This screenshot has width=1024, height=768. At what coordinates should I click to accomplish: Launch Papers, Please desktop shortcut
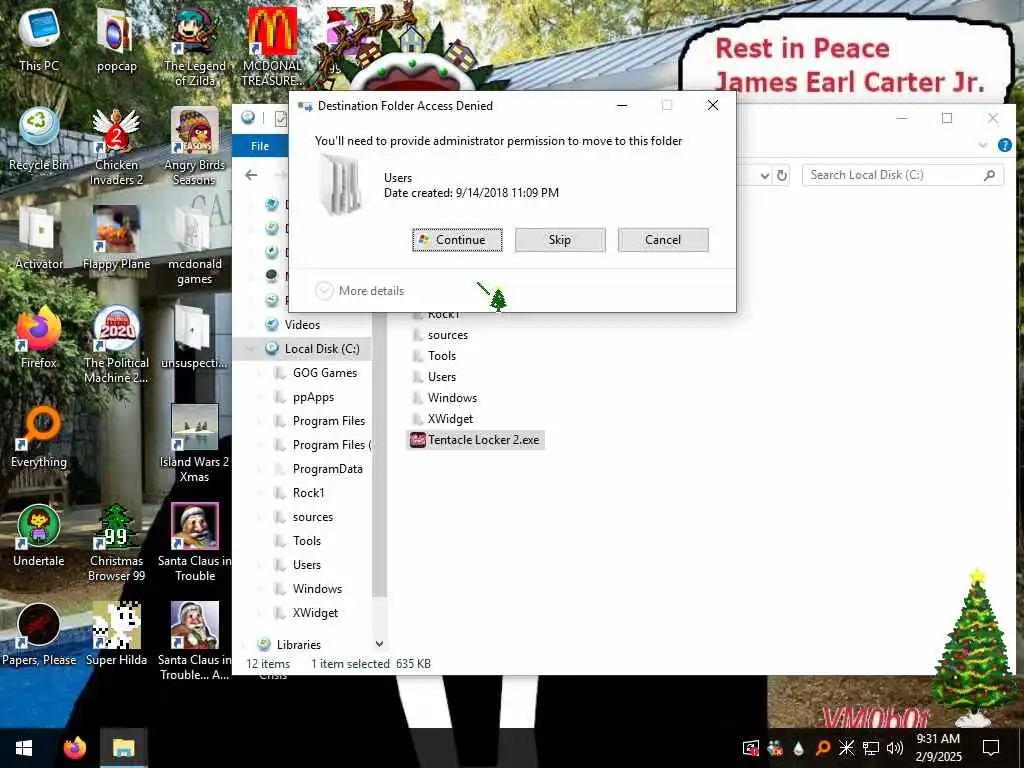click(x=39, y=635)
